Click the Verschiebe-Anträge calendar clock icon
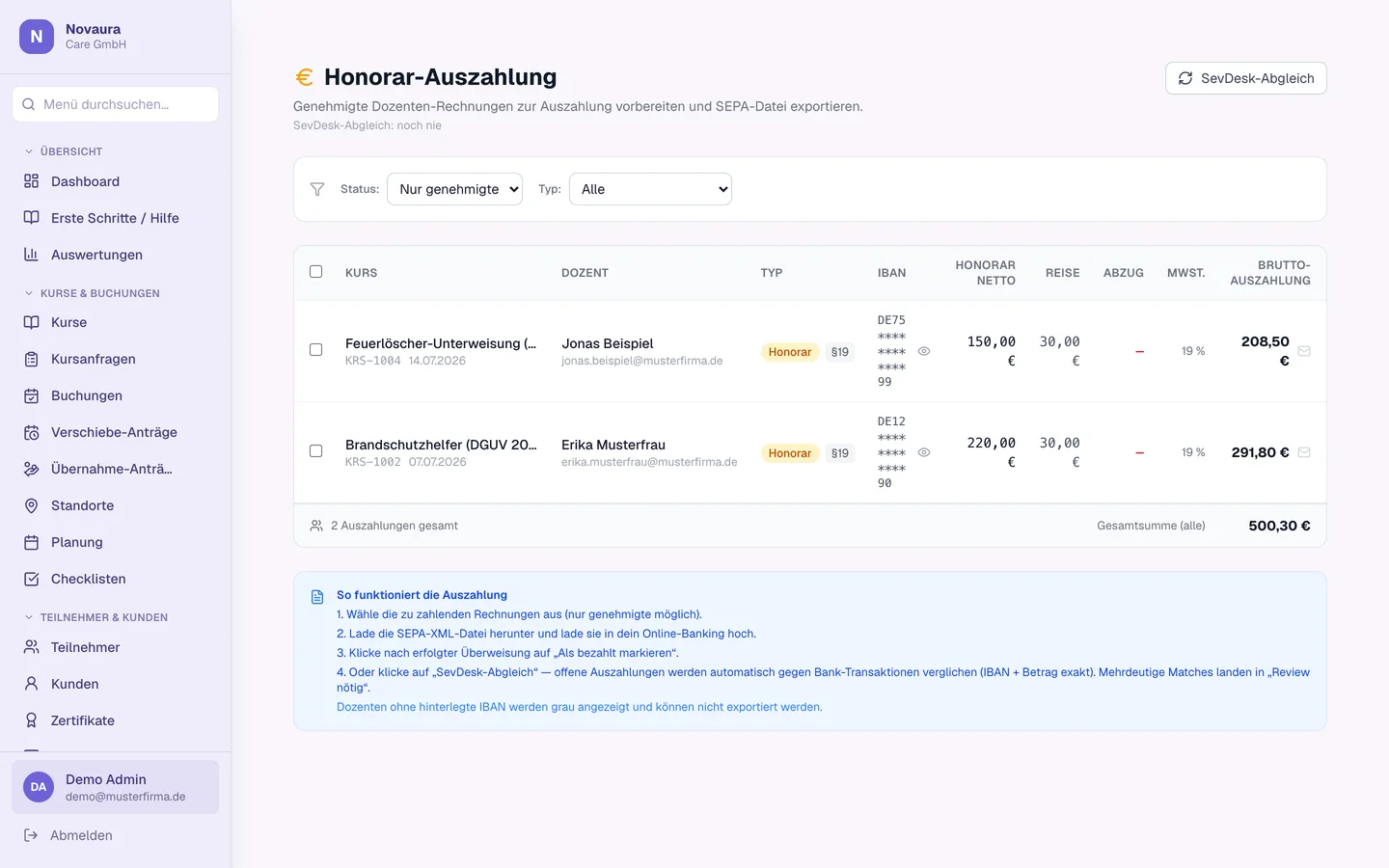Screen dimensions: 1389x868 click(x=31, y=432)
